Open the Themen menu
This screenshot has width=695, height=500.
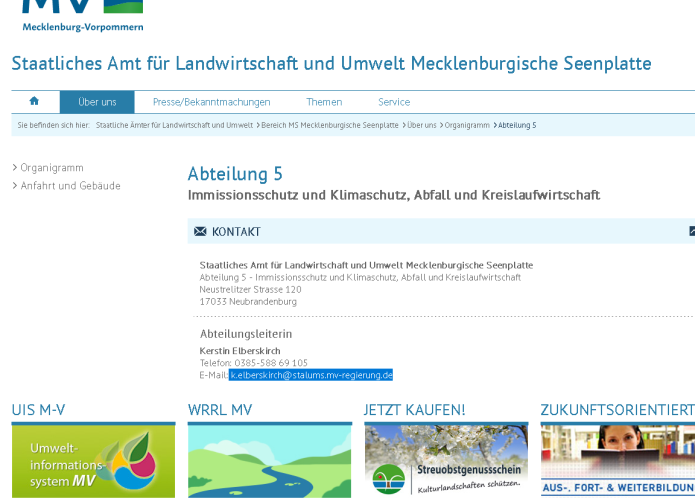pyautogui.click(x=324, y=102)
